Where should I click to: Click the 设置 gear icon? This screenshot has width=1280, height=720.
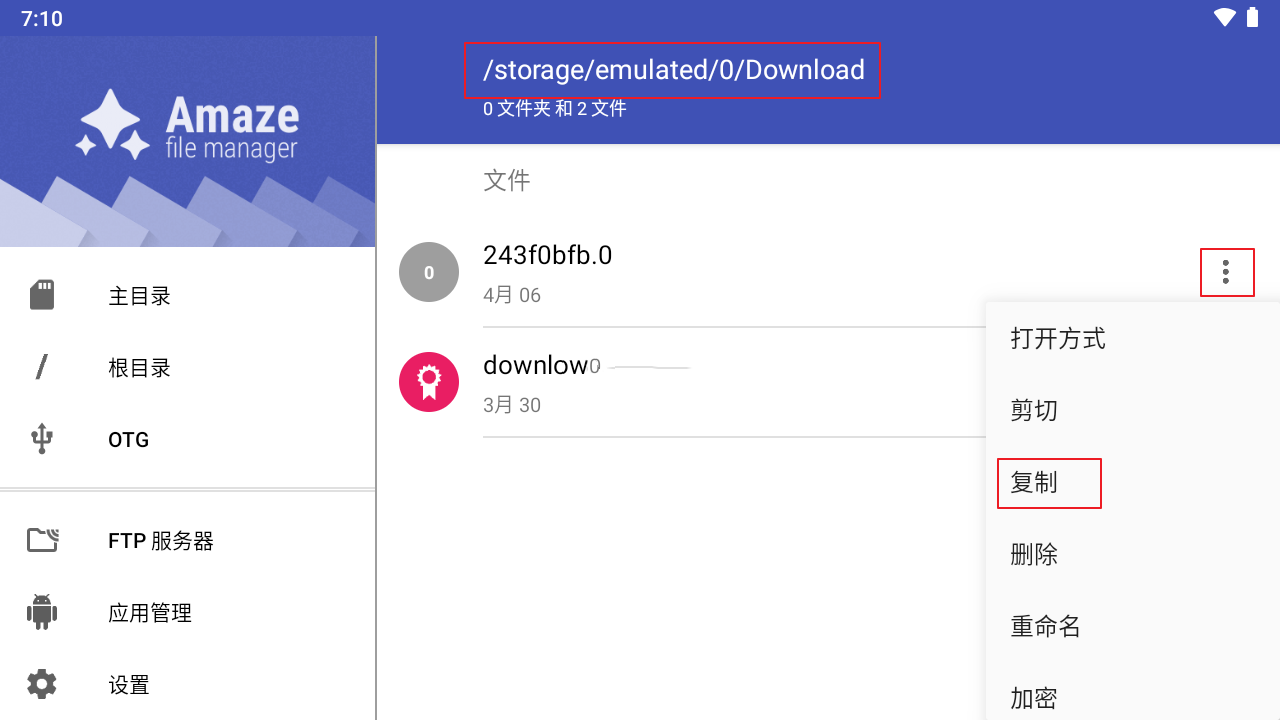coord(42,685)
